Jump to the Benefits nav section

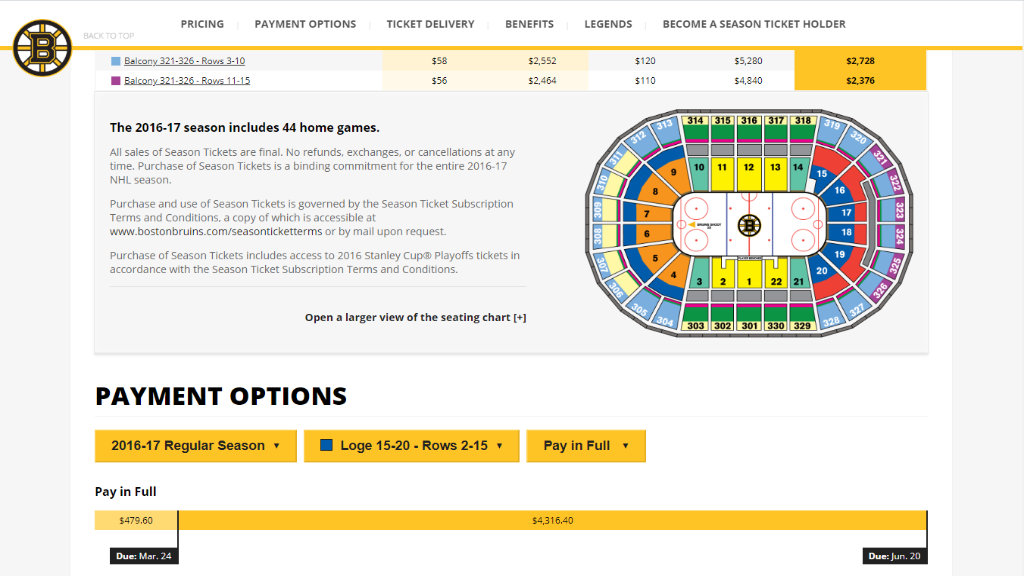pos(529,24)
